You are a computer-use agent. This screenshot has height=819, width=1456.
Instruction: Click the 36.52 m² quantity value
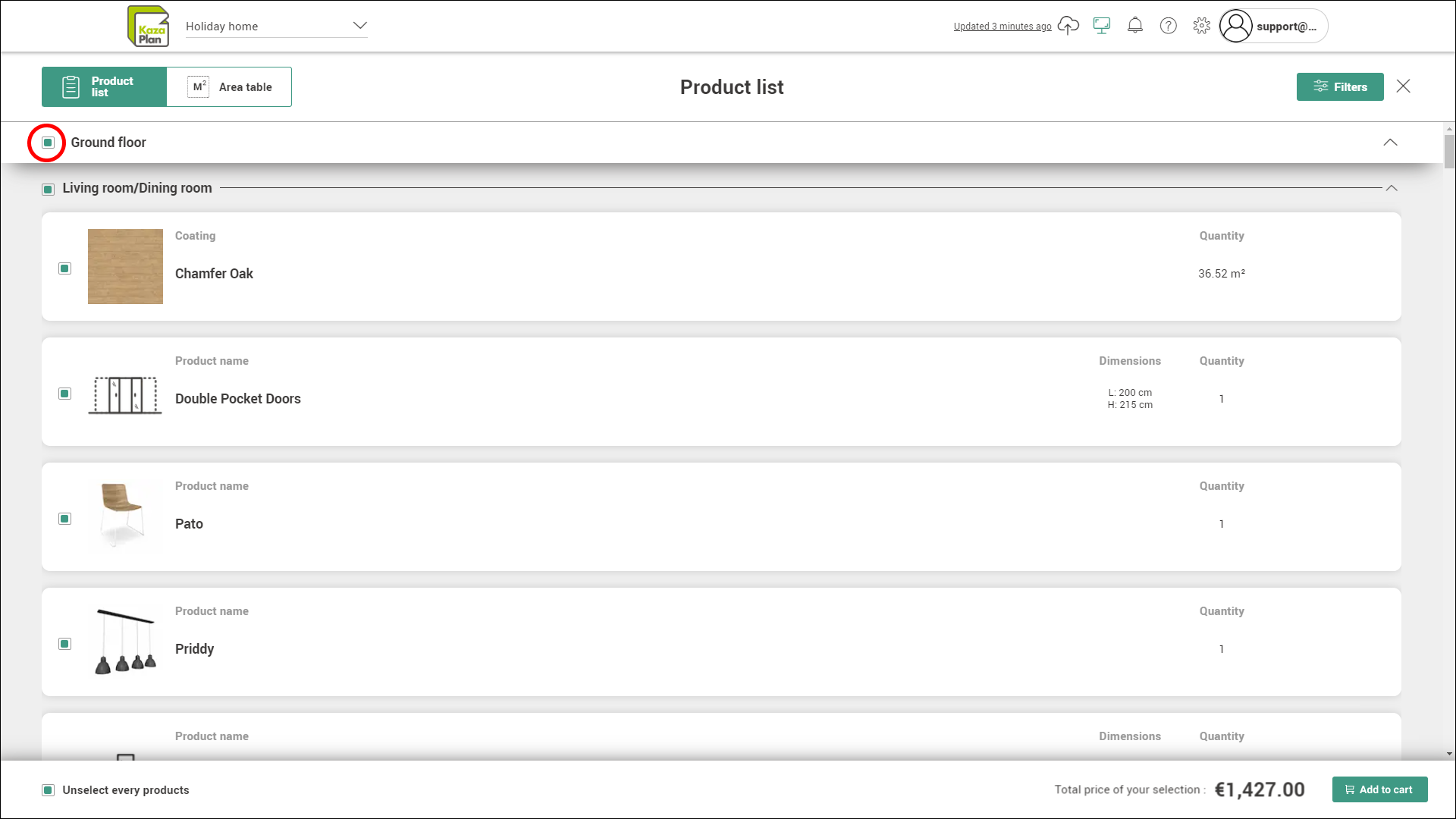point(1222,274)
